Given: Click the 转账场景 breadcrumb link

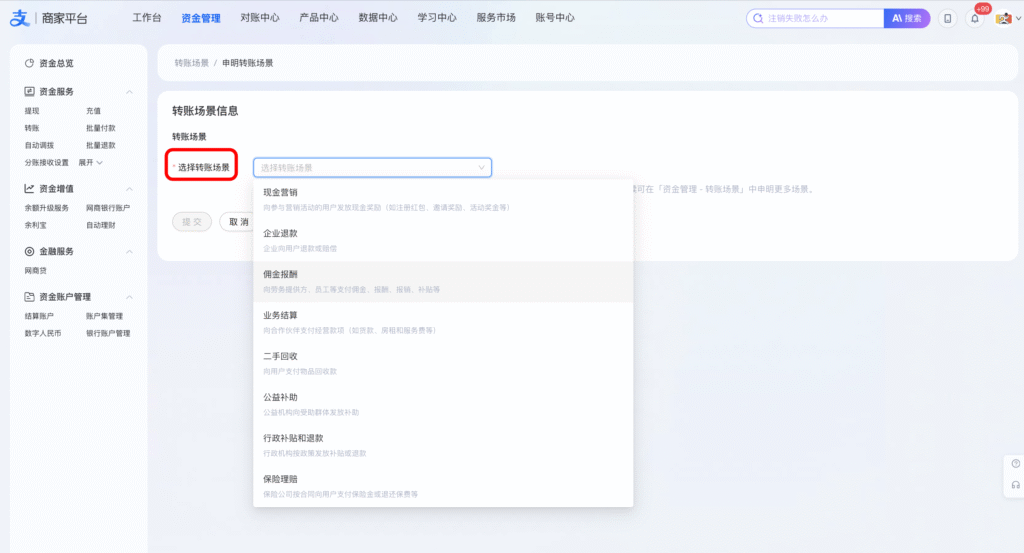Looking at the screenshot, I should tap(191, 63).
